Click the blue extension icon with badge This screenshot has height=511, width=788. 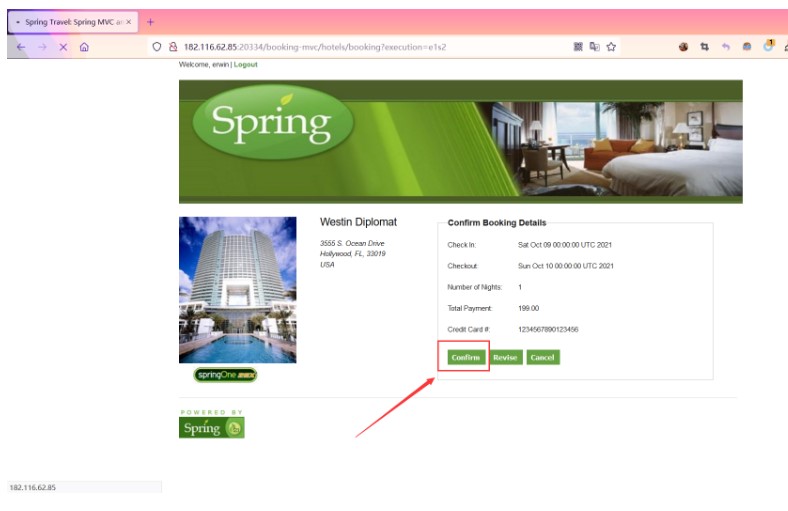(x=768, y=46)
